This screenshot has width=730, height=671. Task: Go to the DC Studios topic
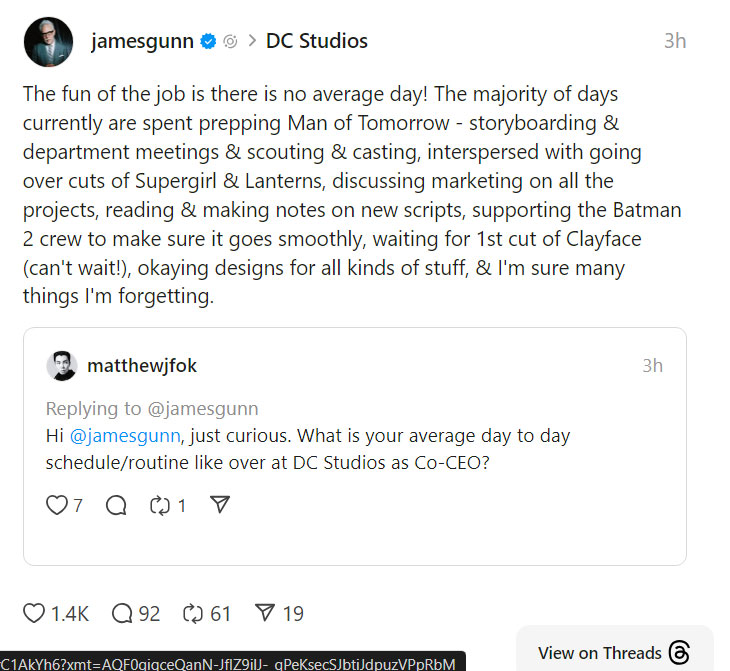[316, 41]
